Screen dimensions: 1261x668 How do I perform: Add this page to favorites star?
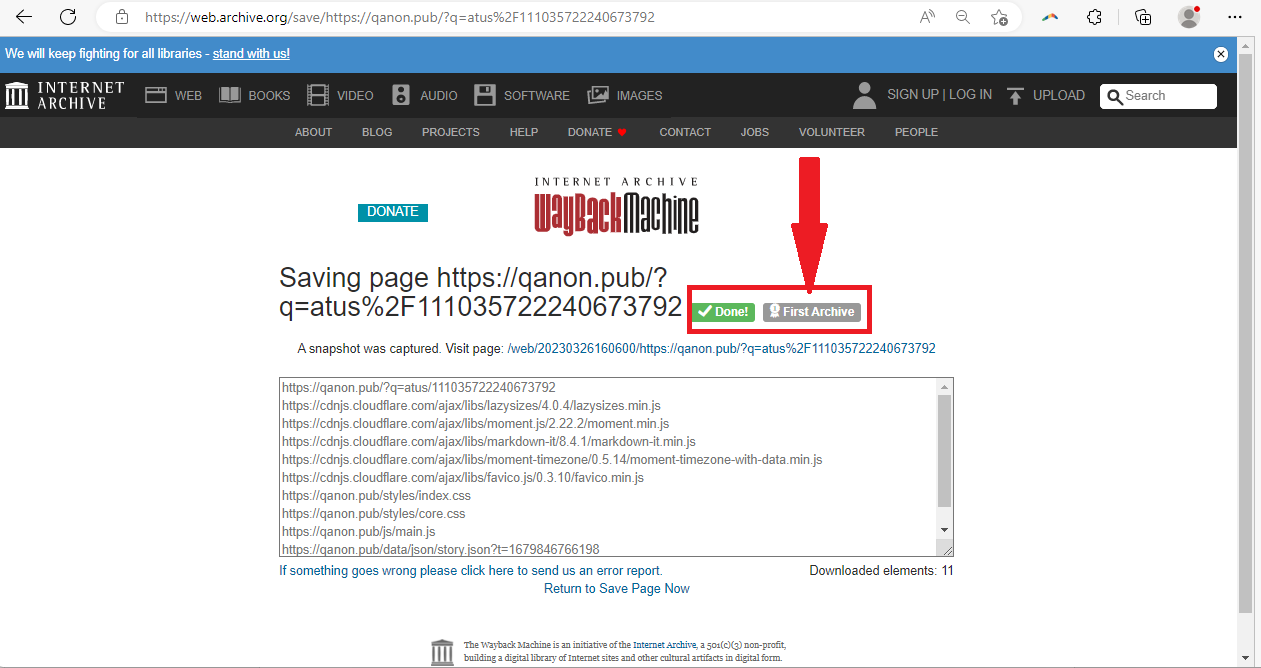(998, 17)
